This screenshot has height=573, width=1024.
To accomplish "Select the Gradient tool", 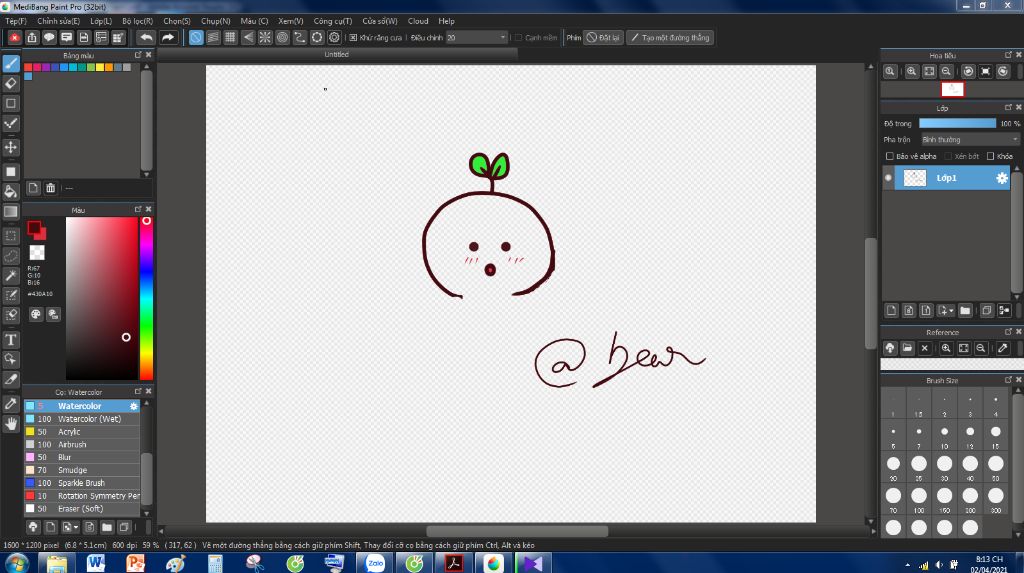I will (x=11, y=212).
